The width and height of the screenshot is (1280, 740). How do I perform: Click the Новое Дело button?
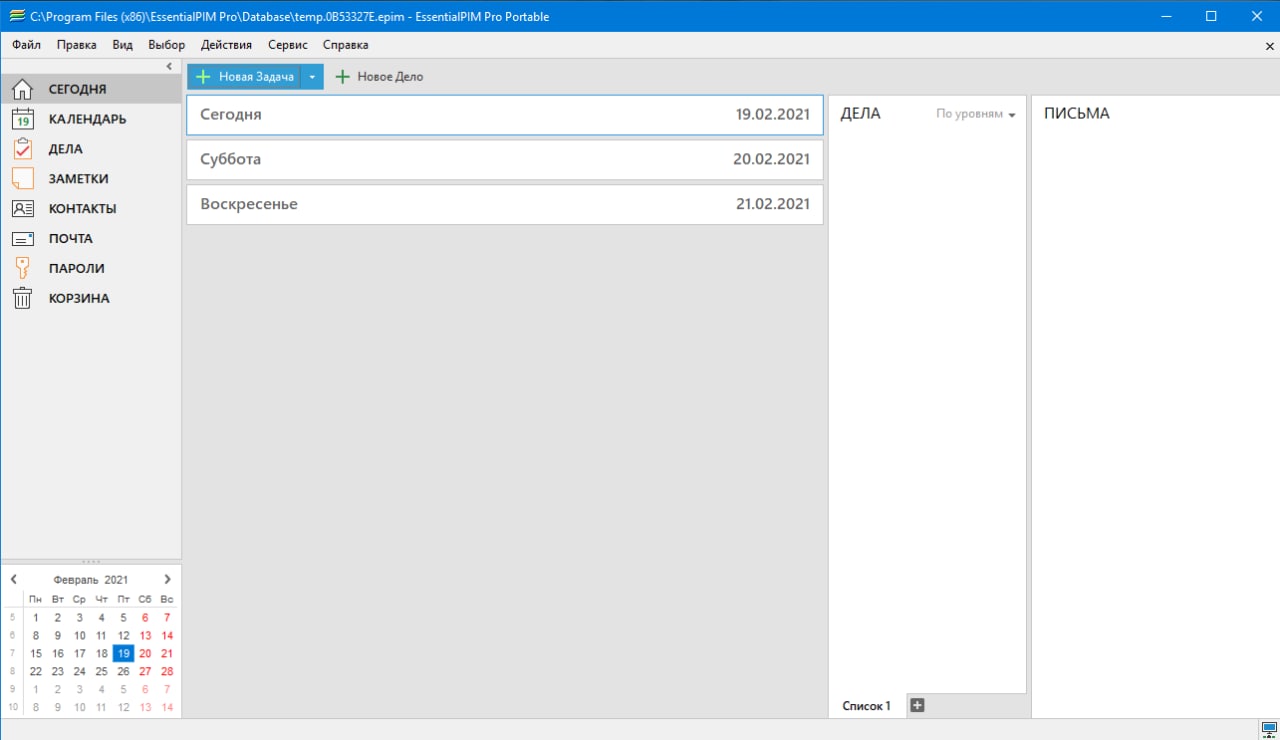coord(379,77)
